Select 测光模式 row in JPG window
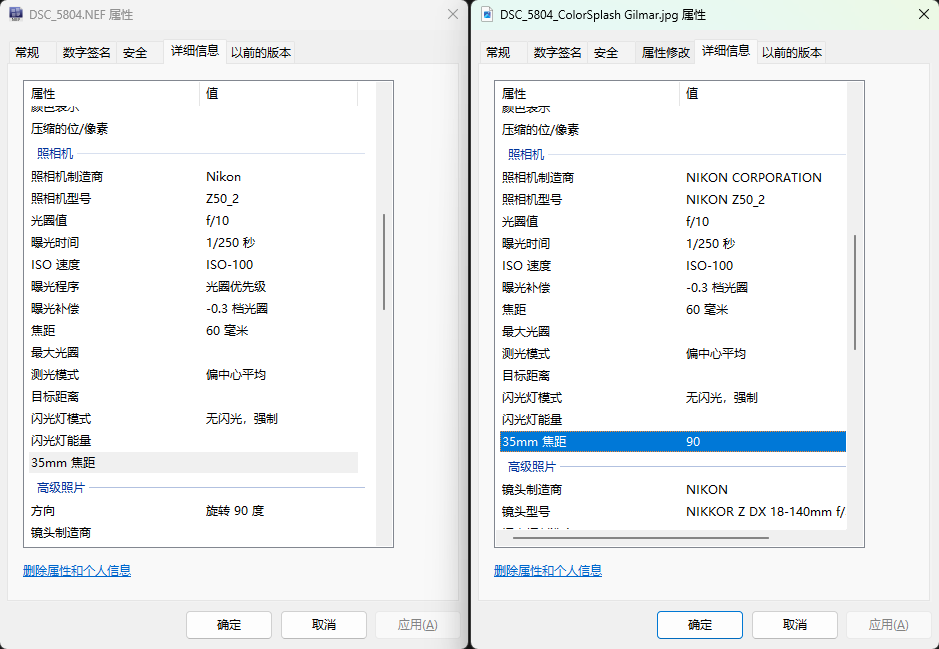This screenshot has height=649, width=939. [x=673, y=354]
